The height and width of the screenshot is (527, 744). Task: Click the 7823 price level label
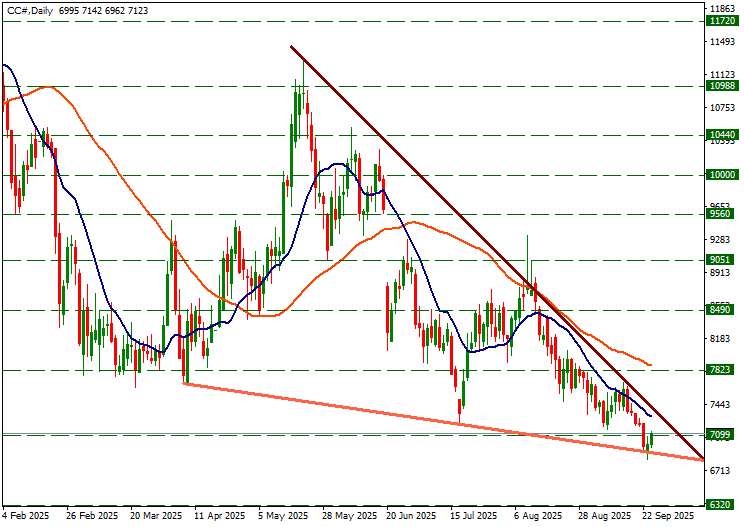click(x=721, y=370)
